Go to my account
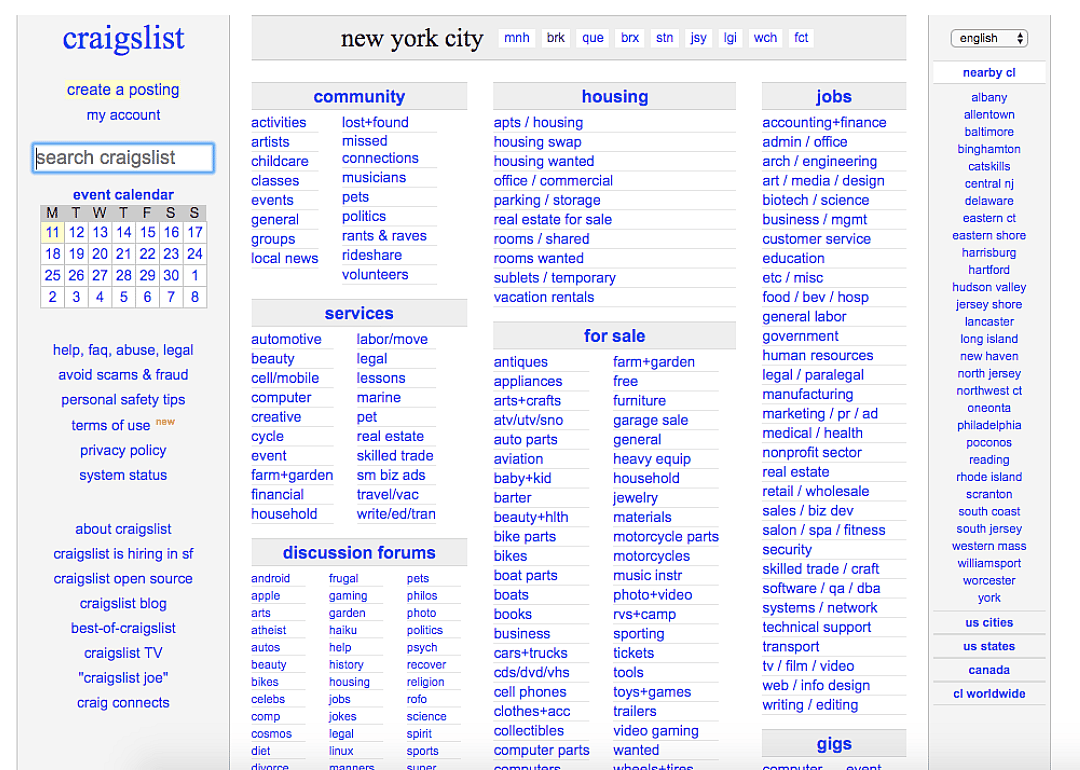 point(123,115)
